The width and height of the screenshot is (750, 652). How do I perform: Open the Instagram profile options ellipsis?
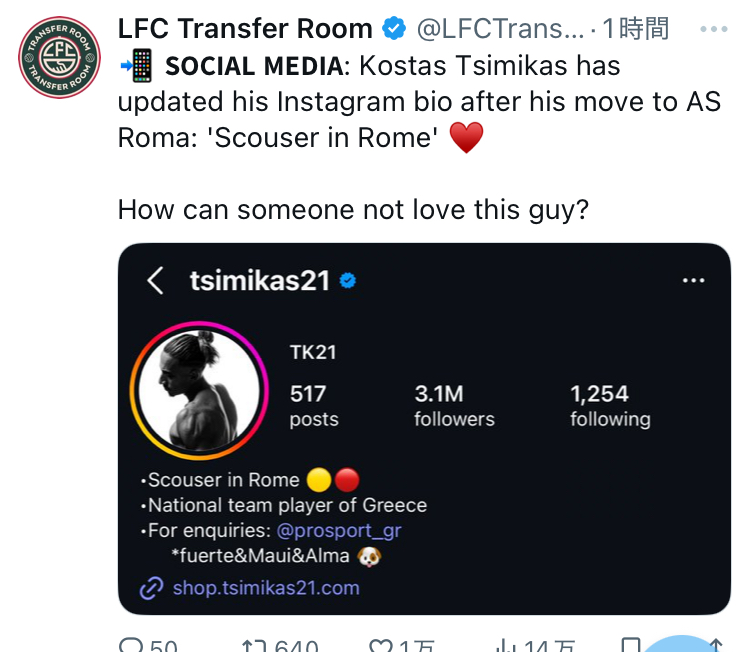click(693, 281)
